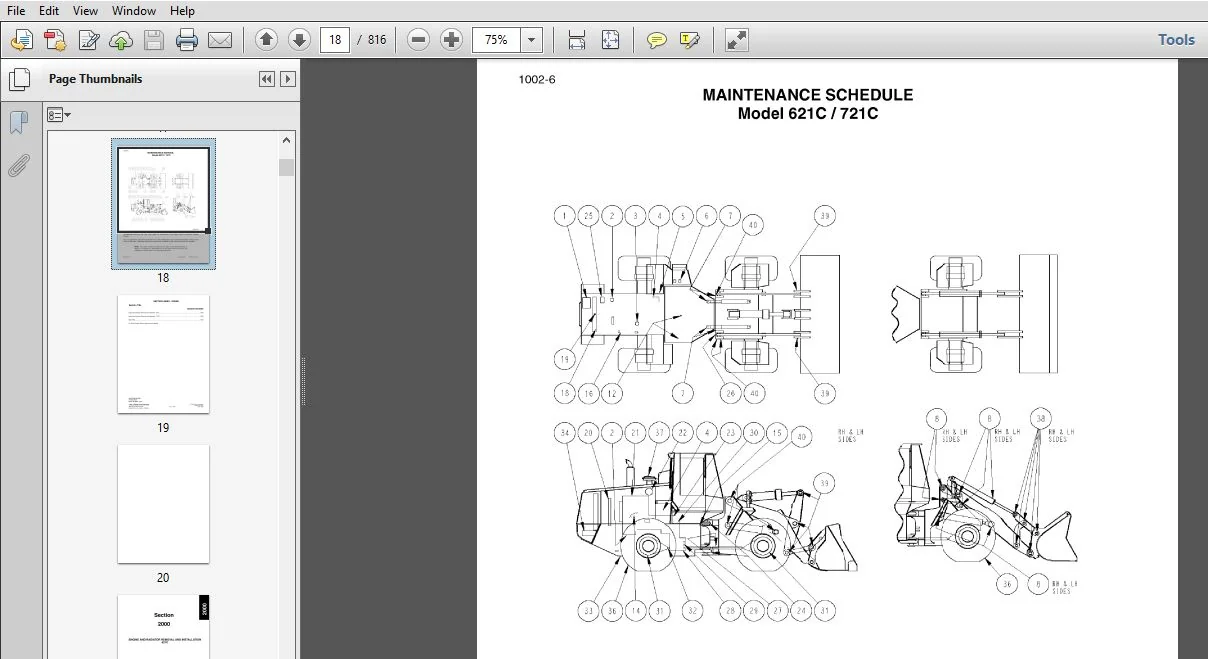Click the Add sticky note comment icon
Viewport: 1208px width, 659px height.
pyautogui.click(x=657, y=40)
